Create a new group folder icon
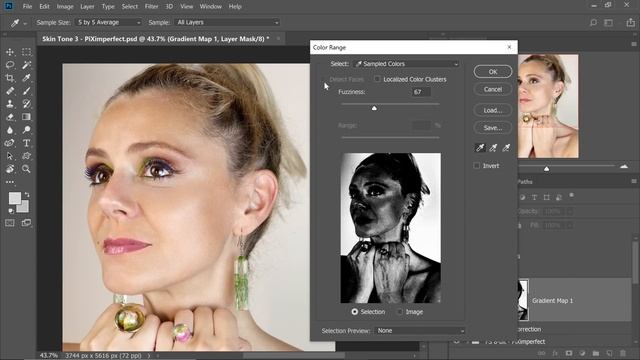 [x=596, y=353]
